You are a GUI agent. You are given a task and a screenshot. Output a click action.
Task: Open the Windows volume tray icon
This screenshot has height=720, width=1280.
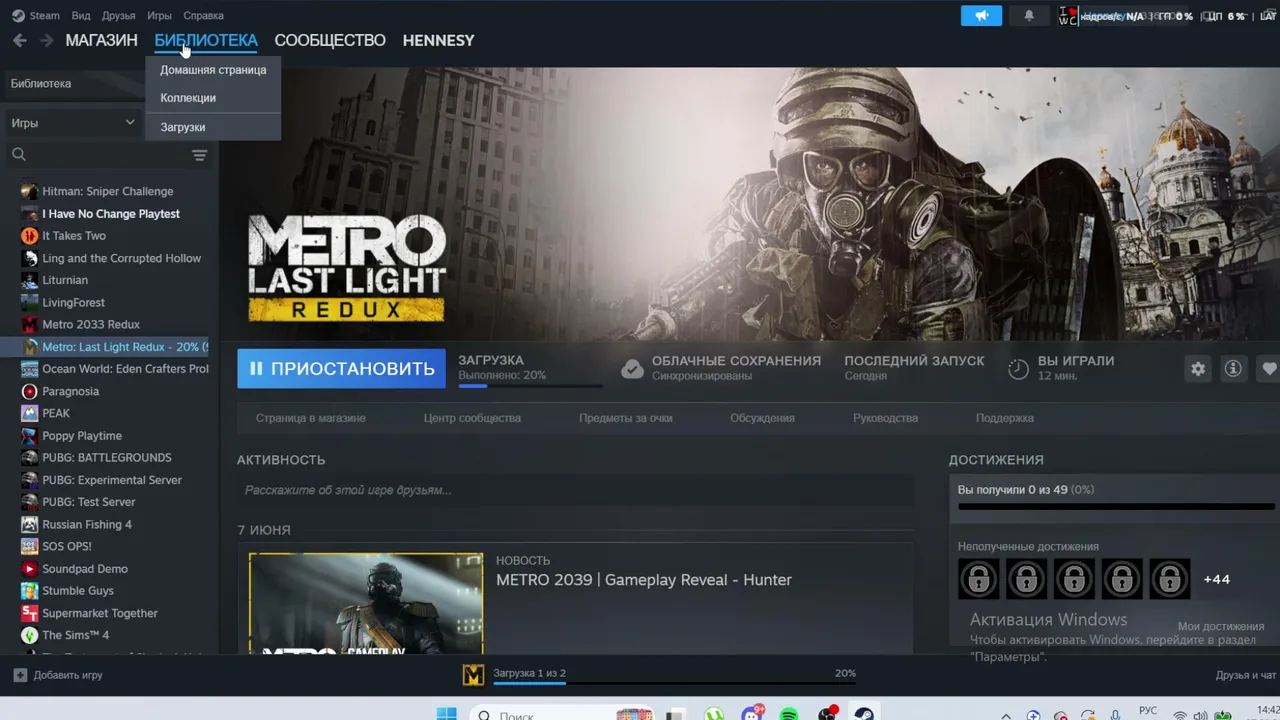pos(1201,715)
